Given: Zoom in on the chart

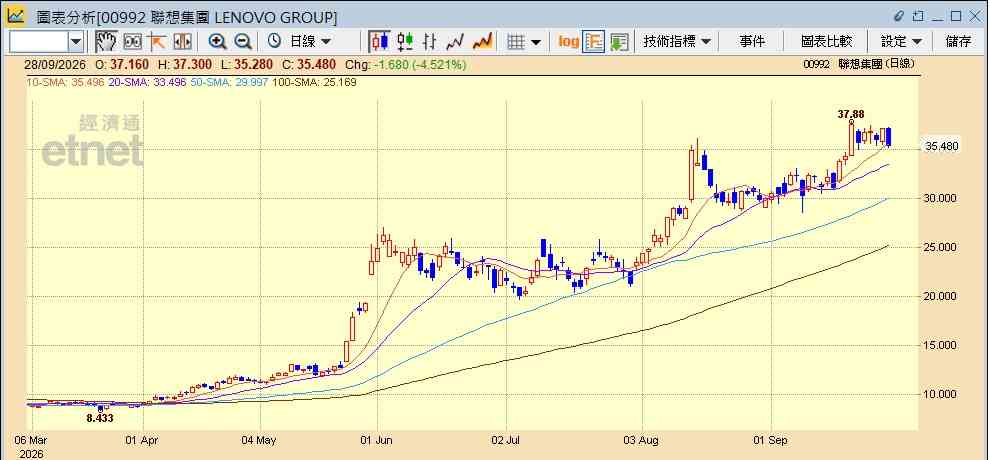Looking at the screenshot, I should click(x=218, y=42).
